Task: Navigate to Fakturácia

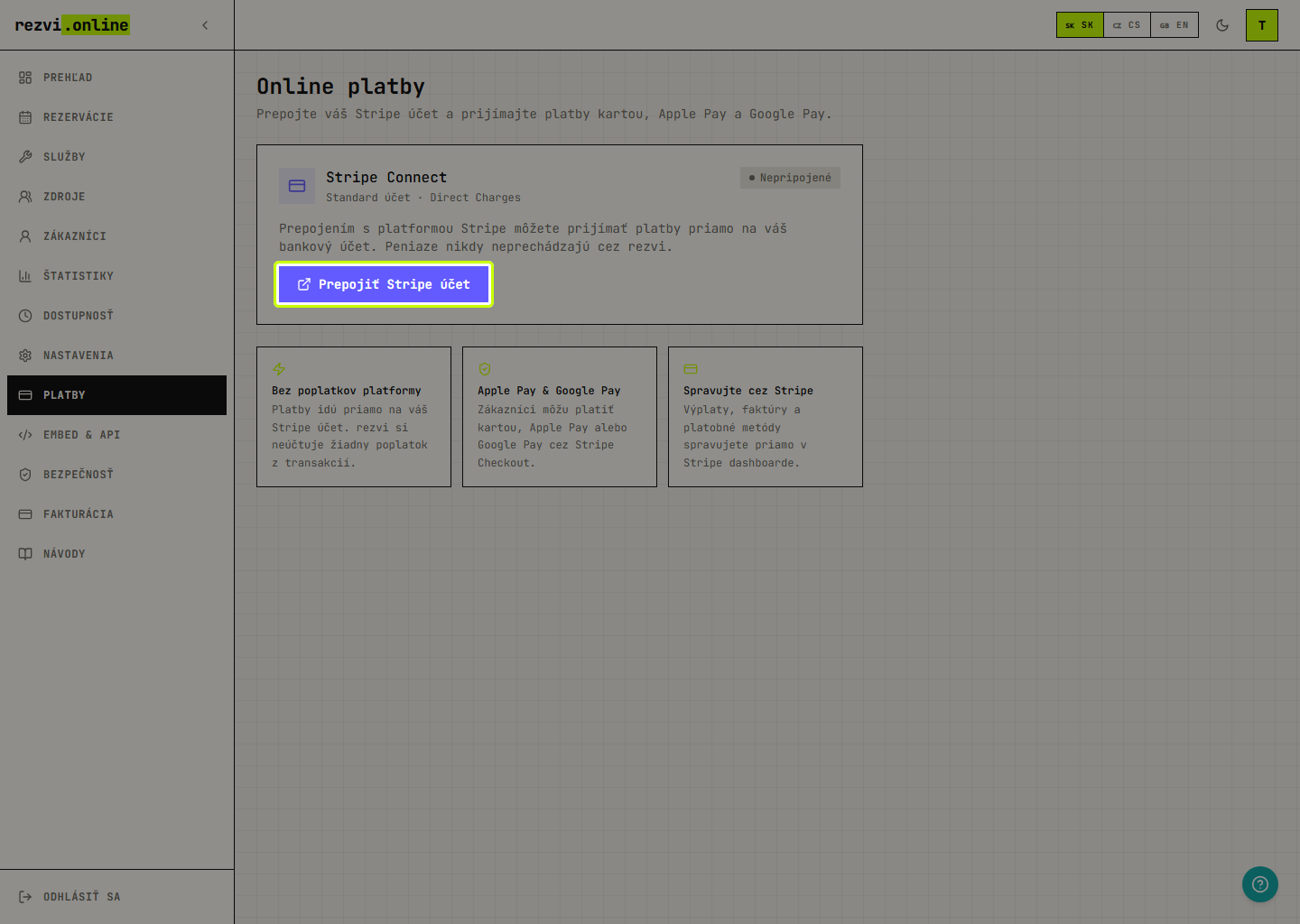Action: (116, 514)
